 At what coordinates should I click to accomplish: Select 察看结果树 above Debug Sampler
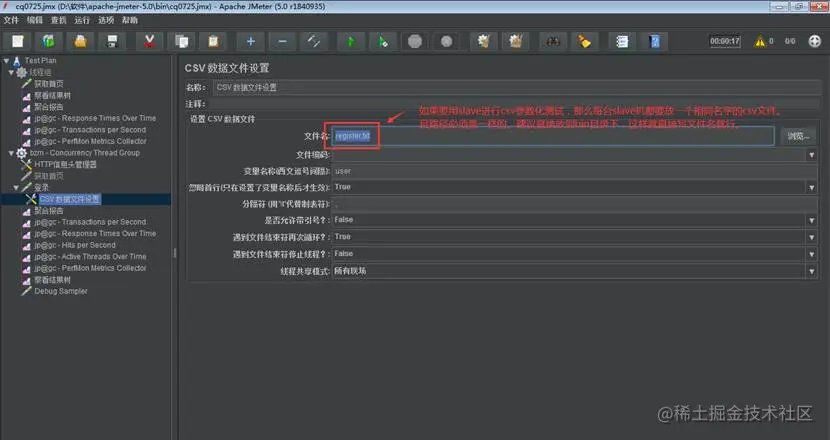pos(52,280)
